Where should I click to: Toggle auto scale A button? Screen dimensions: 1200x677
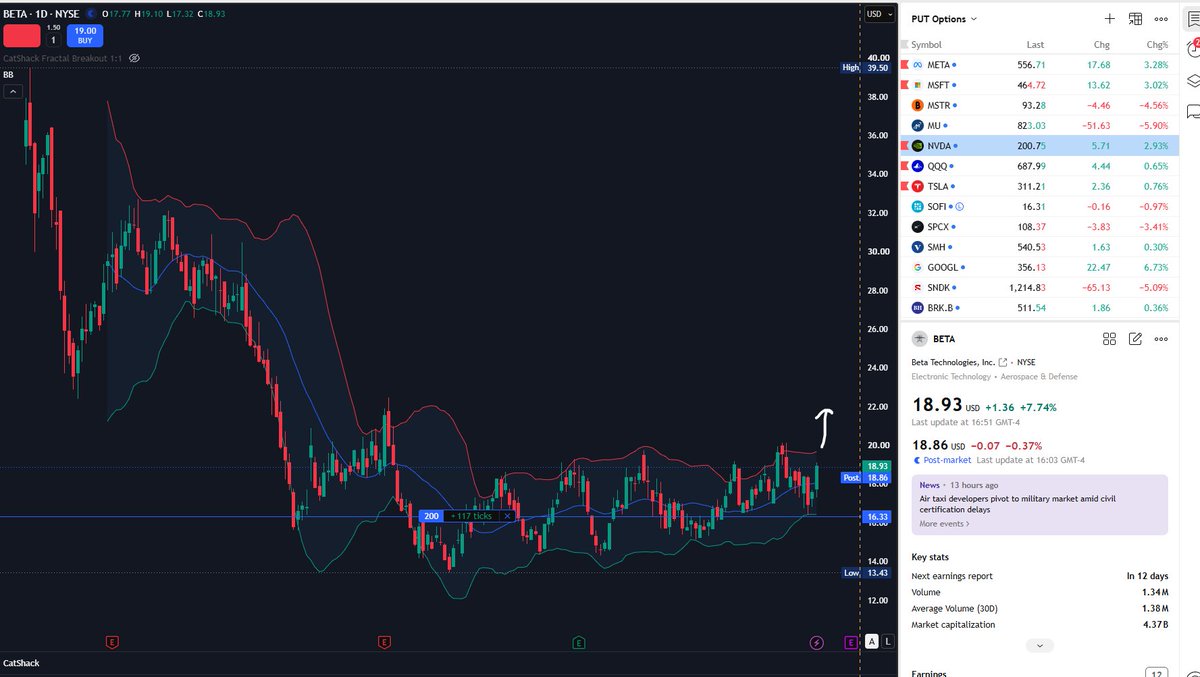[872, 642]
